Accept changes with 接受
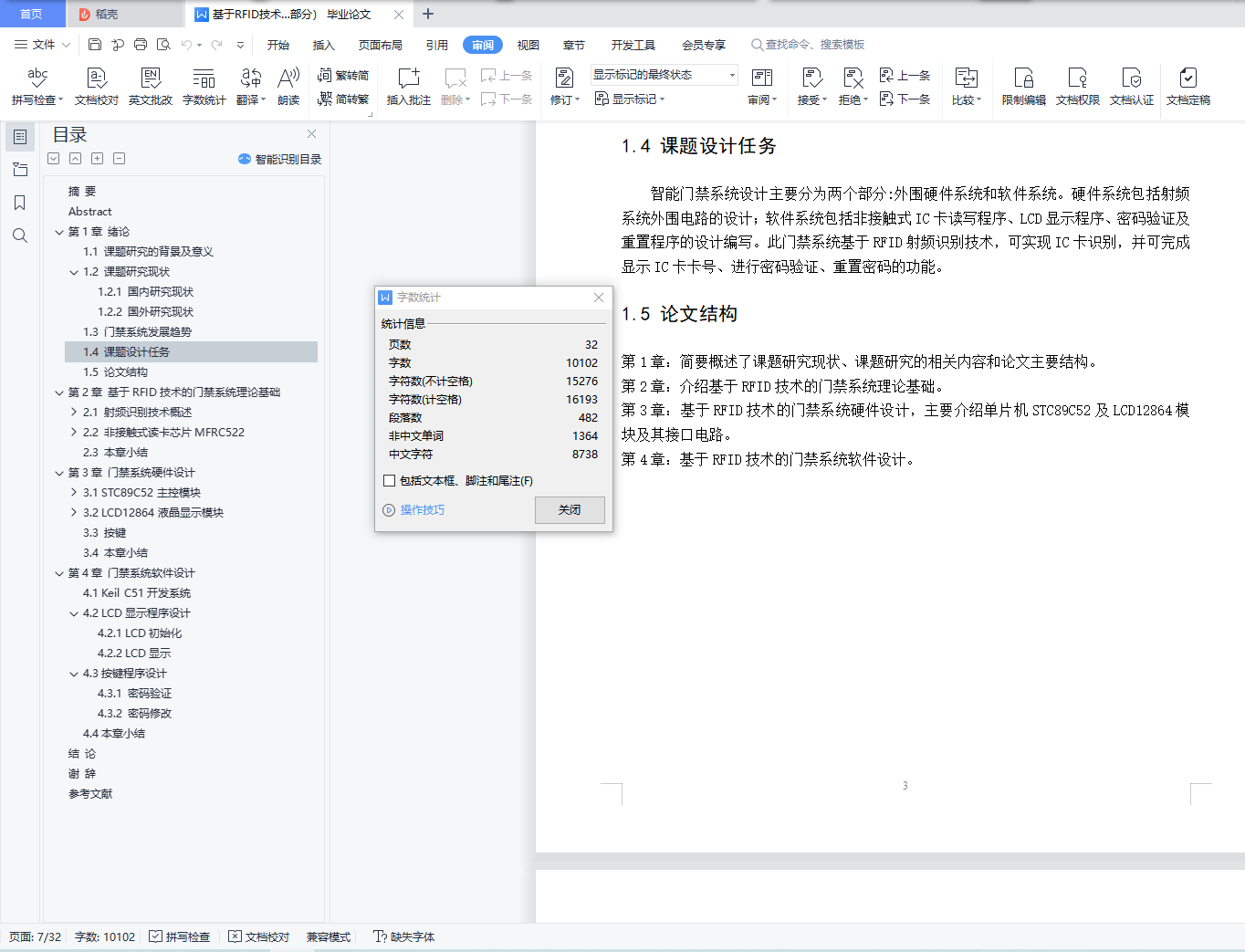 click(812, 87)
